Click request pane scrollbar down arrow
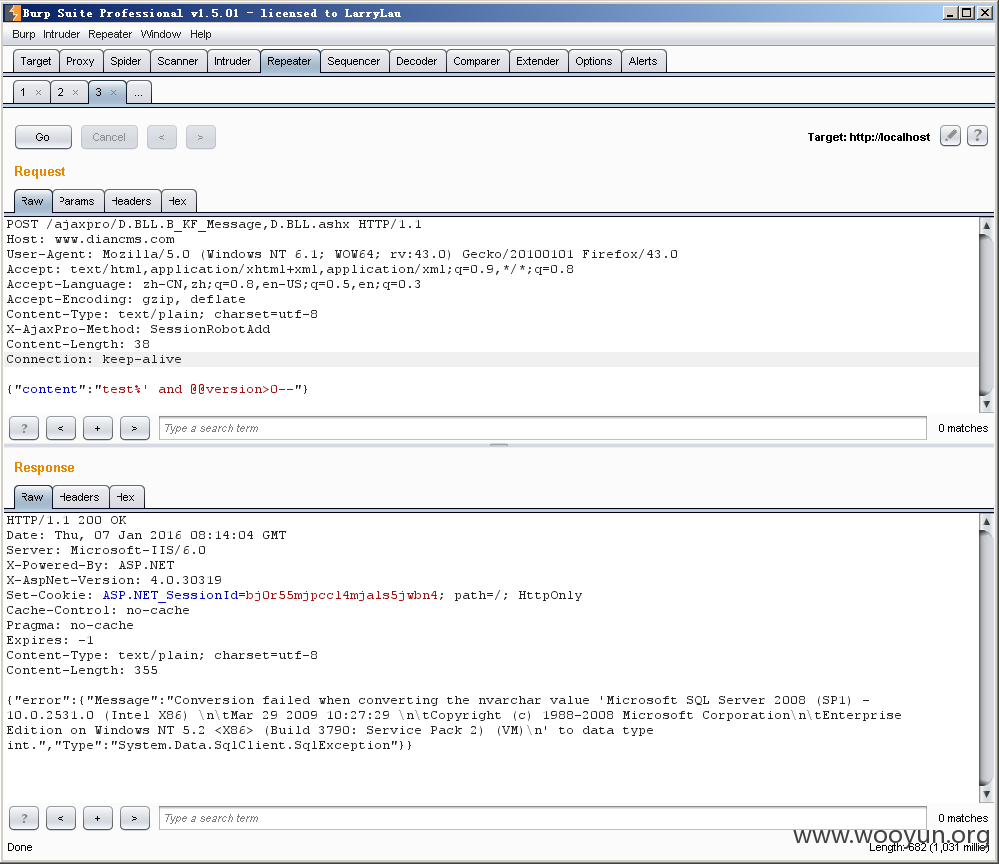Screen dimensions: 999x864 click(986, 404)
